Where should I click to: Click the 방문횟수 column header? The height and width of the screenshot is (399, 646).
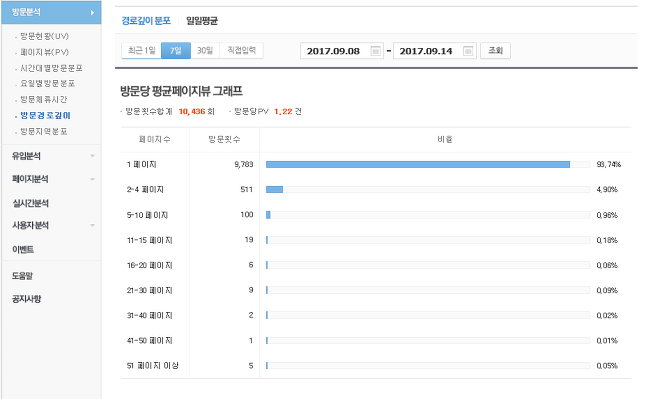224,140
